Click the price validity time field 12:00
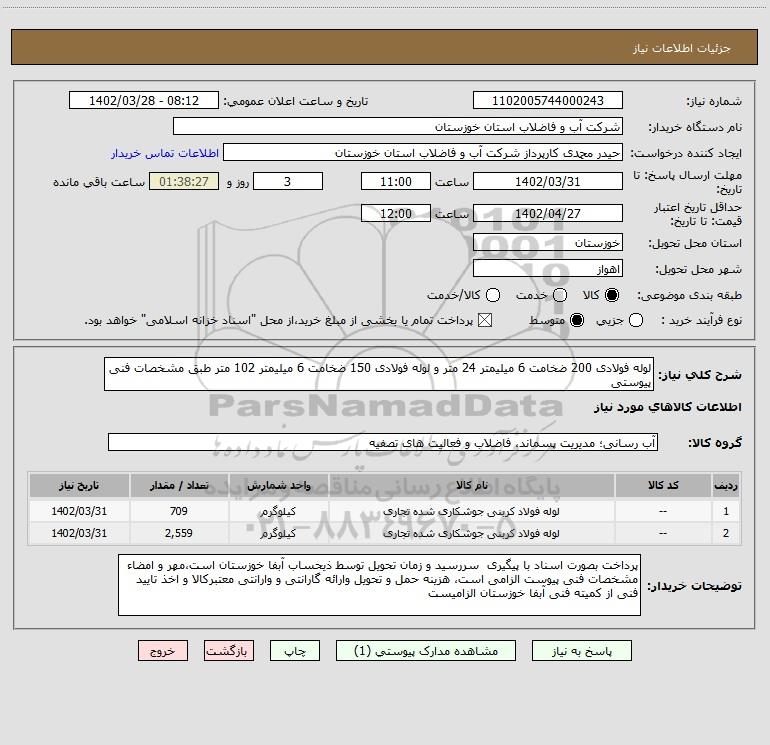 click(x=396, y=213)
